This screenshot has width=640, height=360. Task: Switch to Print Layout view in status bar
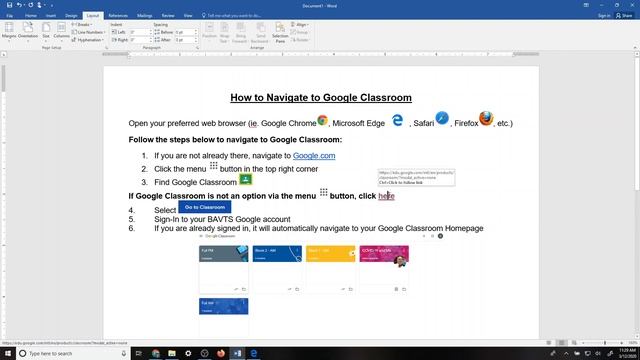coord(562,343)
